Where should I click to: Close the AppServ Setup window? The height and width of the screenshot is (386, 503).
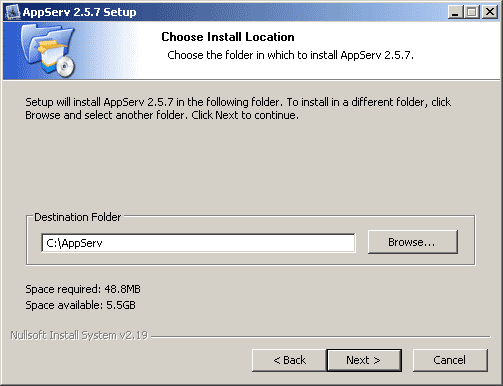point(490,12)
